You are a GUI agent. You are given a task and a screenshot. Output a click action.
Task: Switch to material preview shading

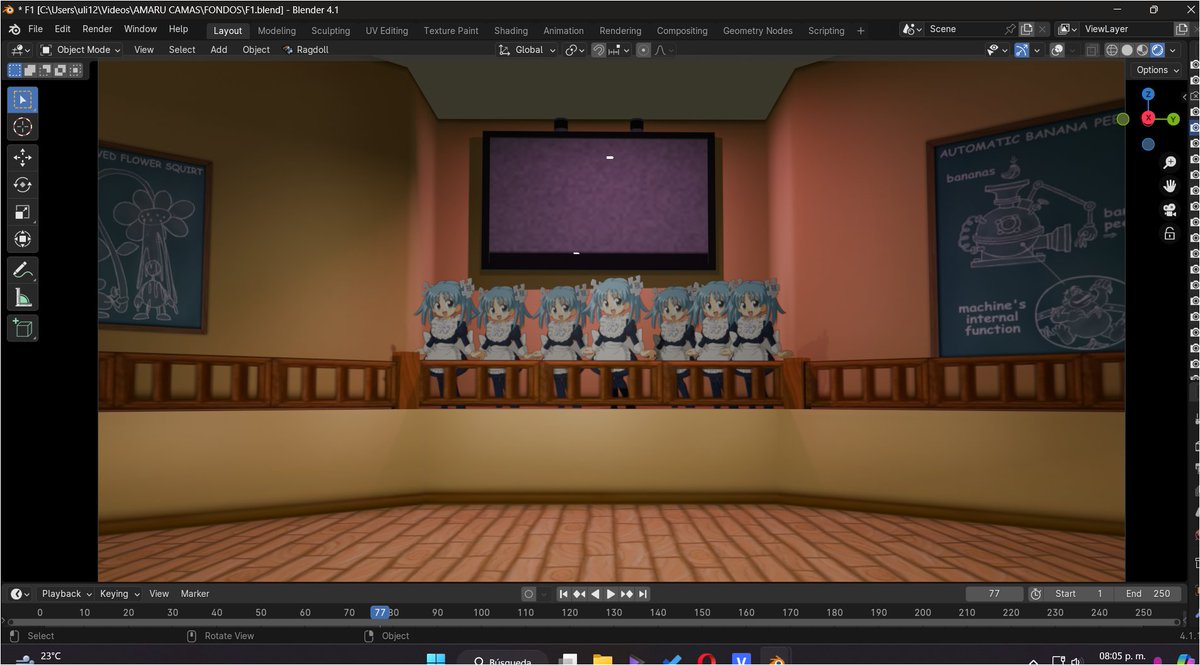[1142, 50]
